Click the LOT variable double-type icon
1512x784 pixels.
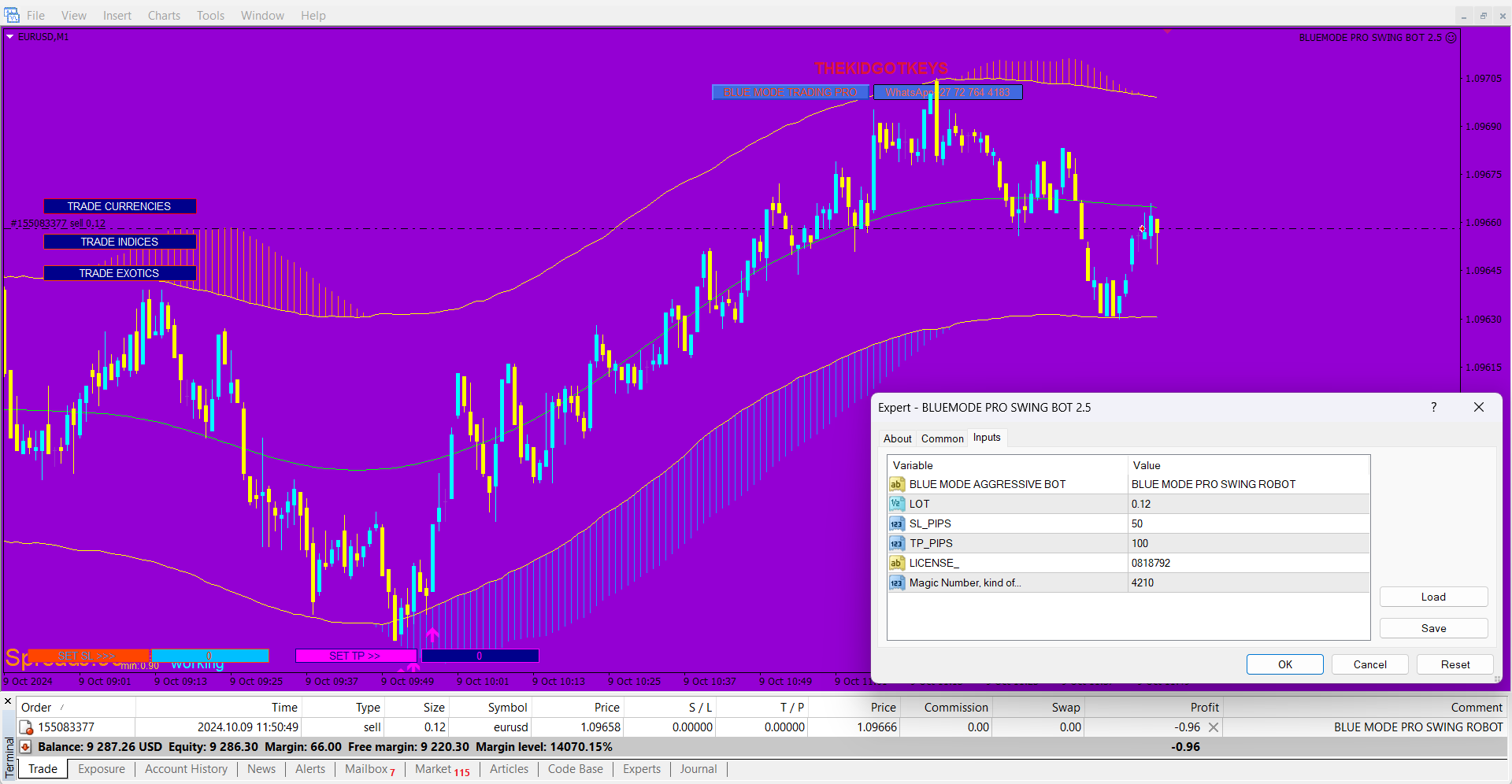[x=896, y=504]
